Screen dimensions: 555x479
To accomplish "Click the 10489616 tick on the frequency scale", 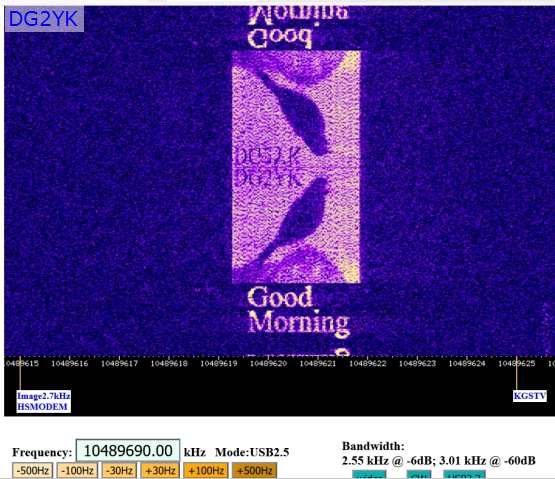I will [x=70, y=363].
